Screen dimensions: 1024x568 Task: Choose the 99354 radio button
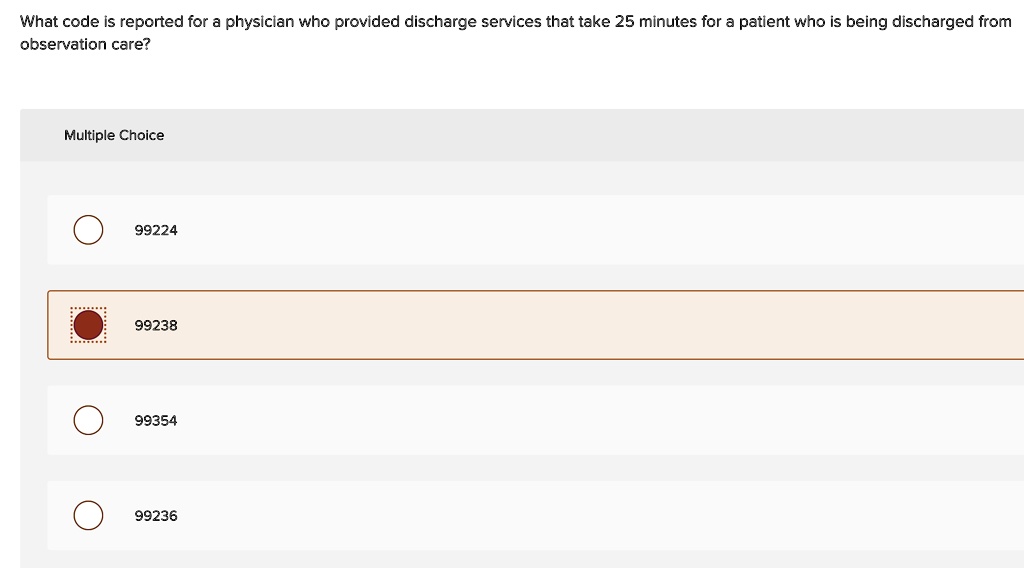[x=88, y=421]
